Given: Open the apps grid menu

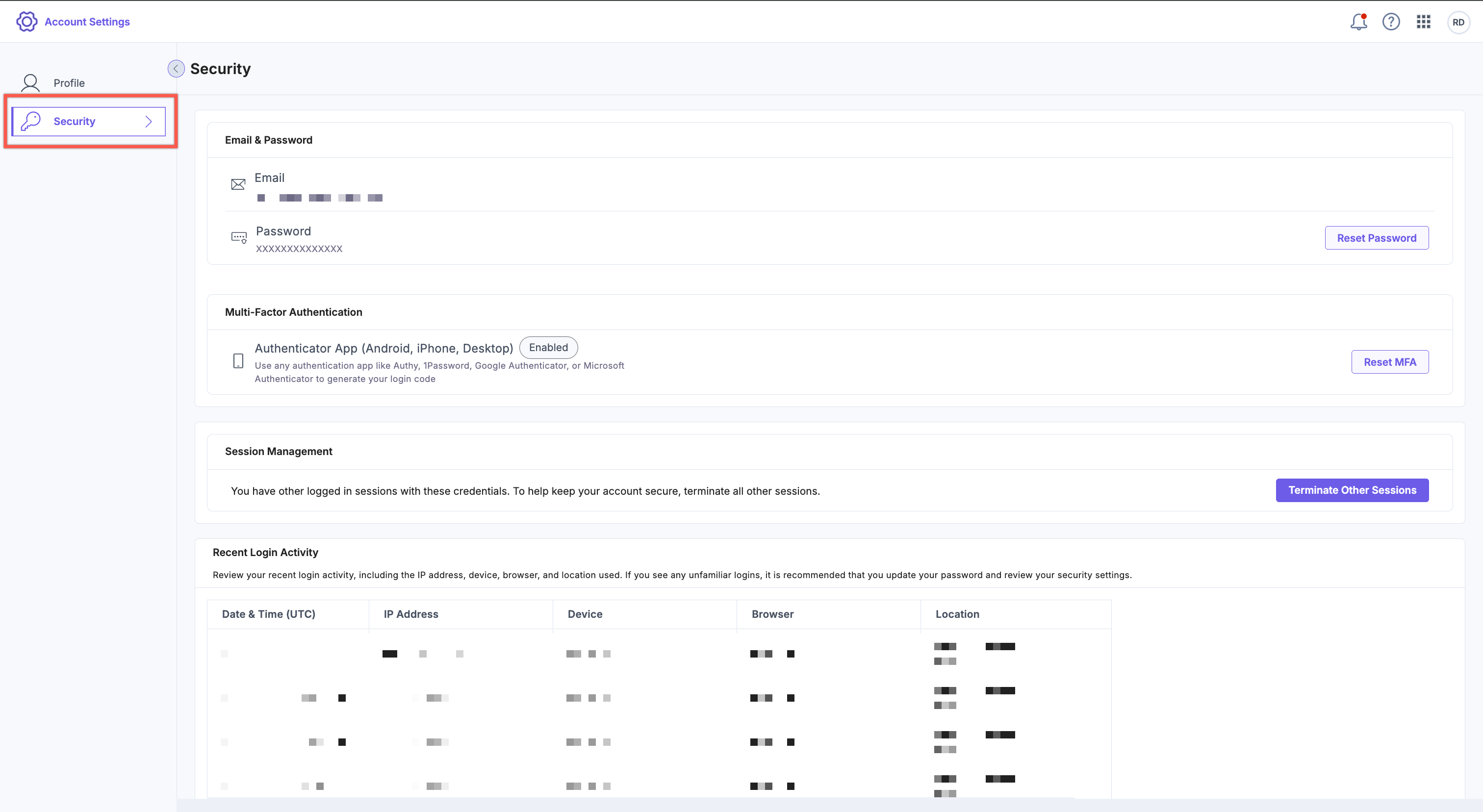Looking at the screenshot, I should point(1423,22).
